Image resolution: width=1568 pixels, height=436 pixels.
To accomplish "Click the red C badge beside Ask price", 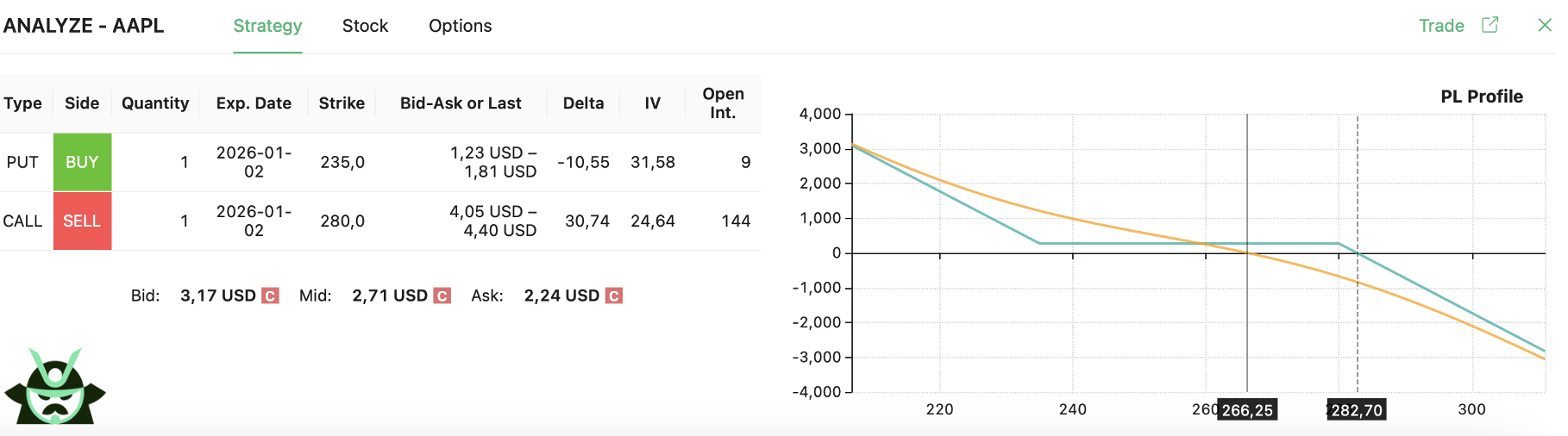I will point(613,296).
